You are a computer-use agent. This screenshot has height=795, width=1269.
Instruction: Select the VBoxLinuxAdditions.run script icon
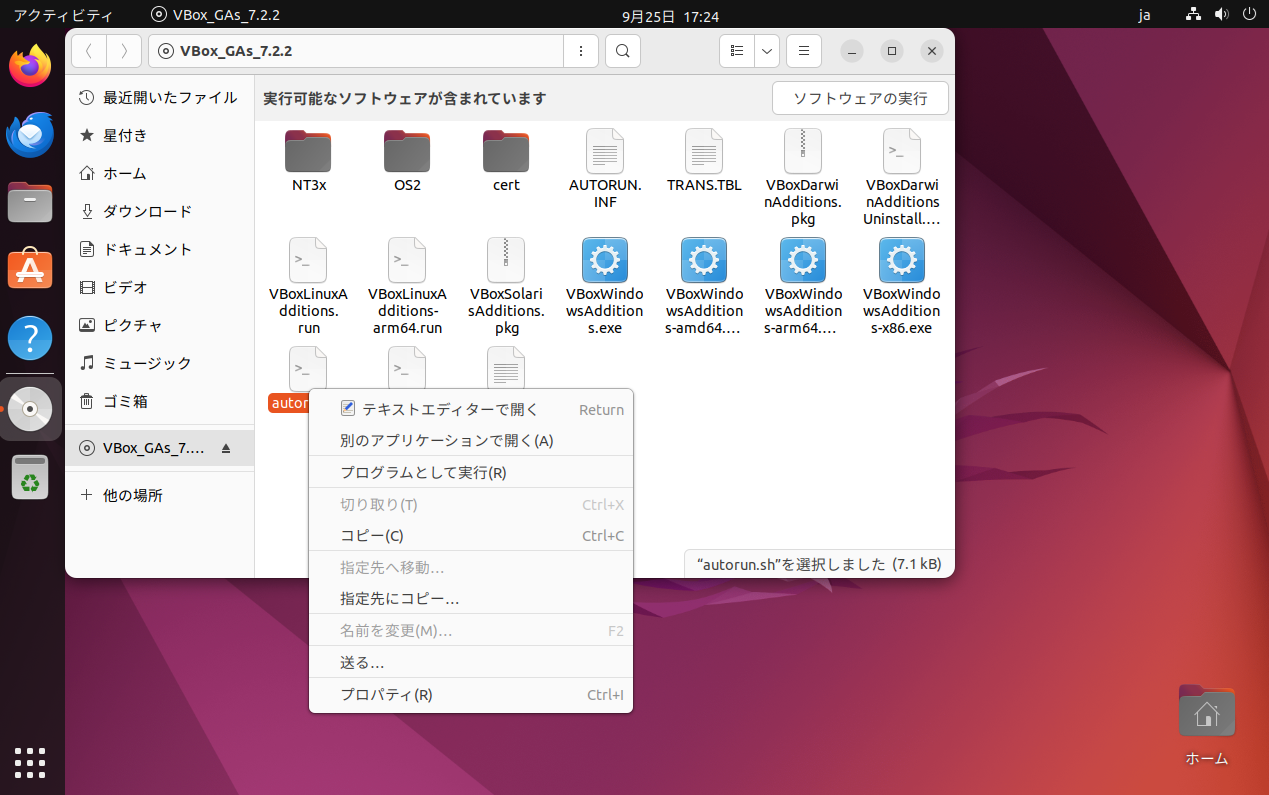pos(308,262)
